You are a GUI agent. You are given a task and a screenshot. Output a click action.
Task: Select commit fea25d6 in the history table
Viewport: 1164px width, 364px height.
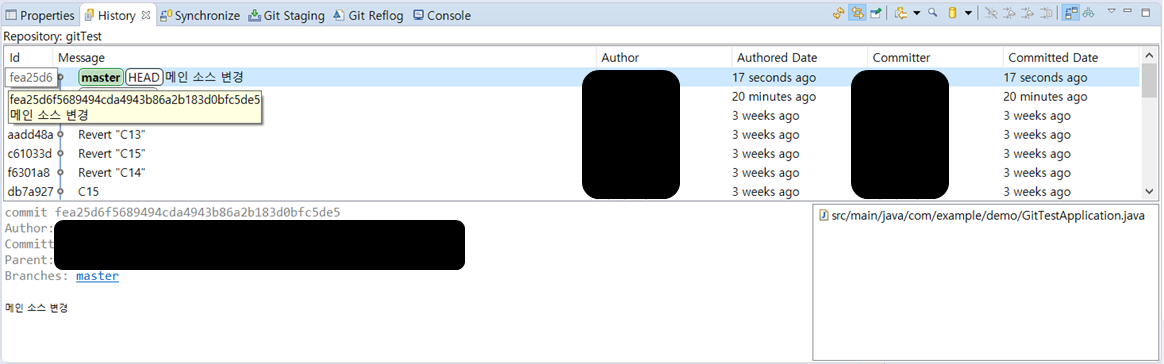572,77
